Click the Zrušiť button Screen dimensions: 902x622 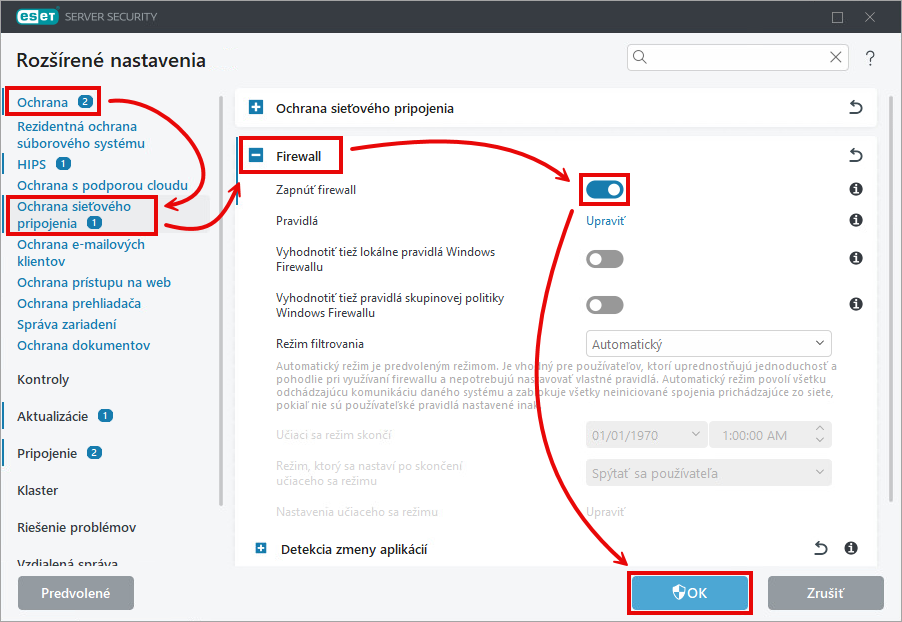point(825,593)
